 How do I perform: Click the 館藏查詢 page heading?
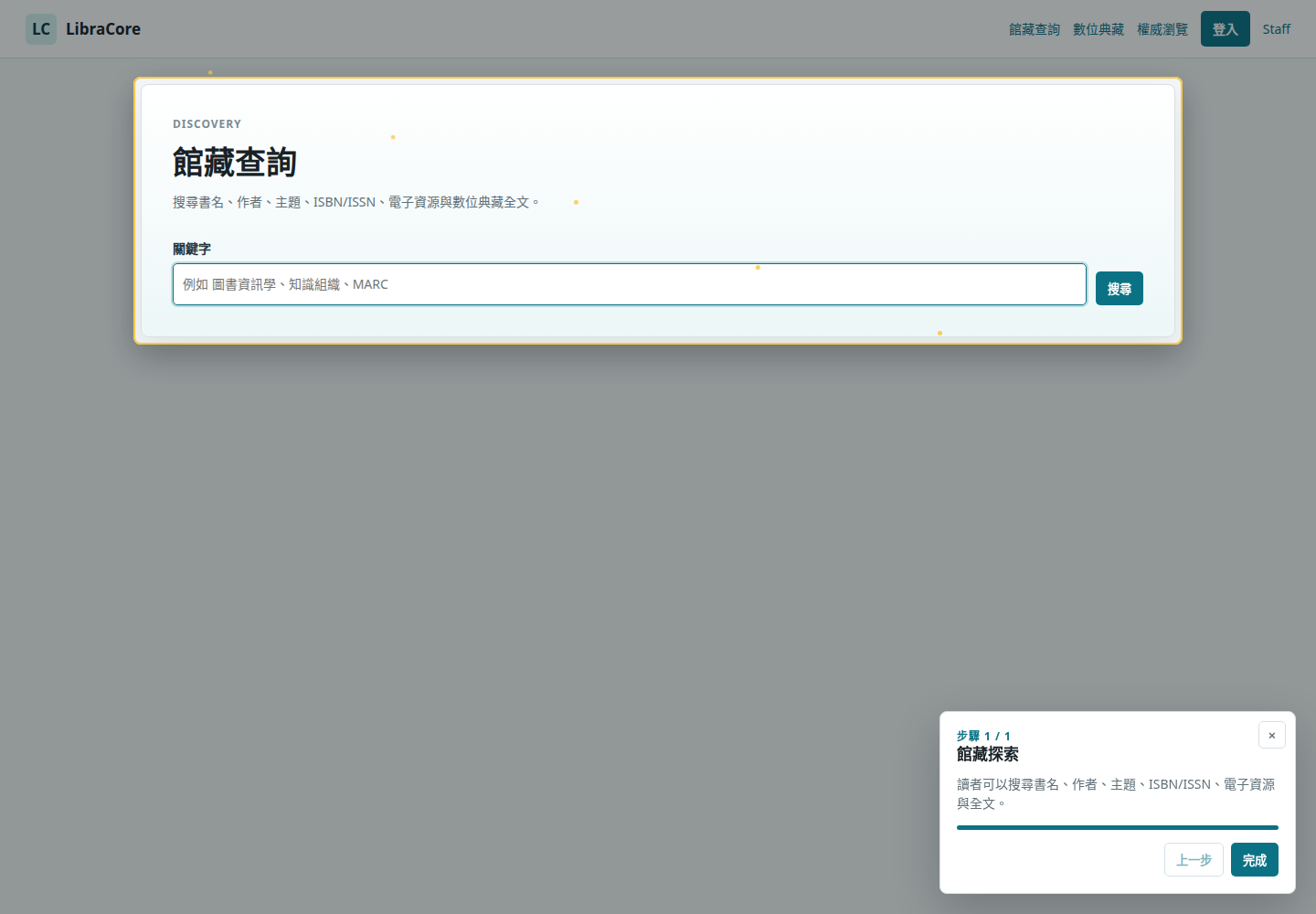tap(235, 163)
